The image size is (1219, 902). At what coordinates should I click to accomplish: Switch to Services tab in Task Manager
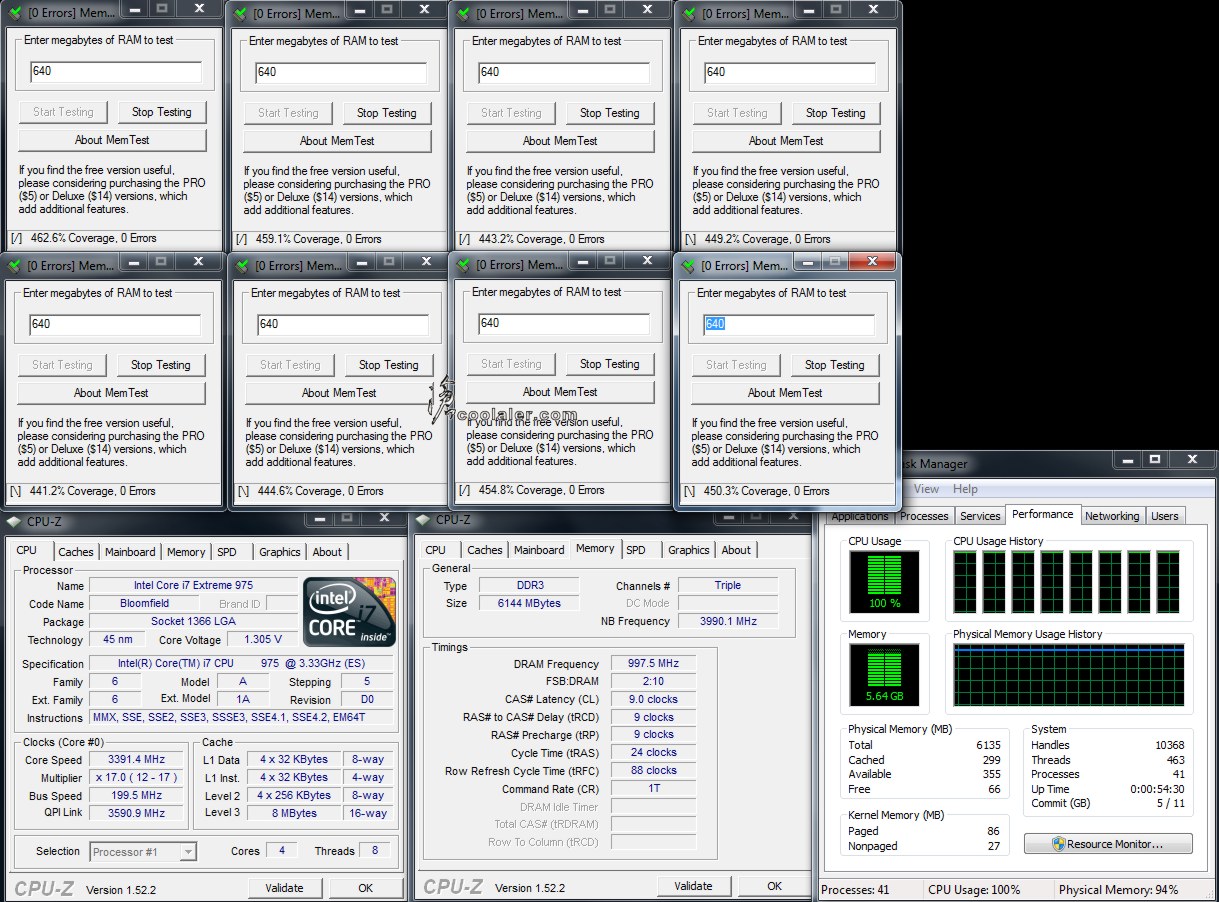pyautogui.click(x=980, y=516)
